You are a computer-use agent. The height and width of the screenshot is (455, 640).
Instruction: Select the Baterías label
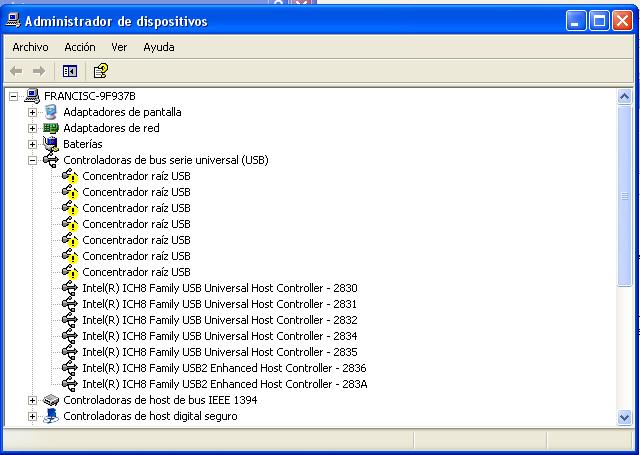click(x=83, y=144)
